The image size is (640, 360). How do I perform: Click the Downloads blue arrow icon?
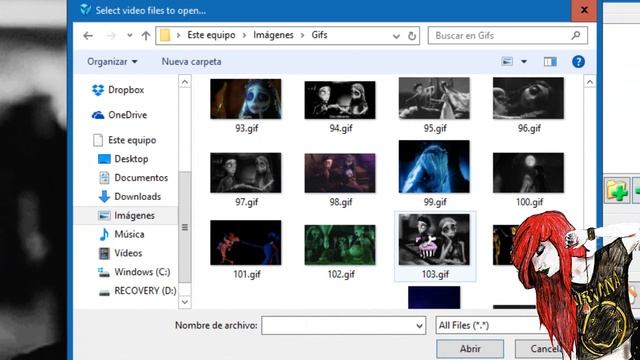(104, 196)
